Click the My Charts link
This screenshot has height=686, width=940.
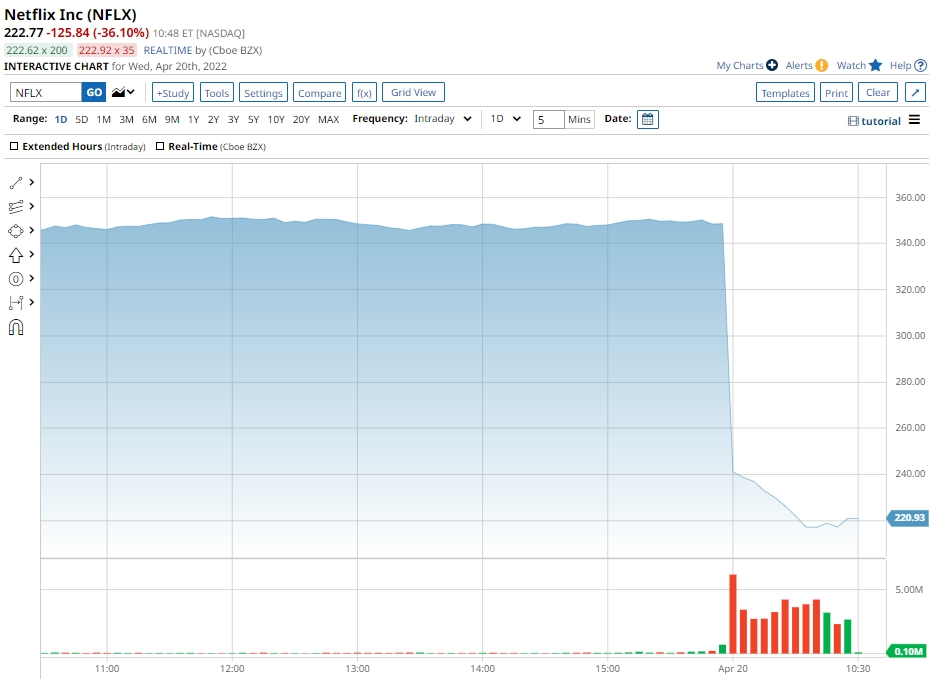click(x=740, y=65)
